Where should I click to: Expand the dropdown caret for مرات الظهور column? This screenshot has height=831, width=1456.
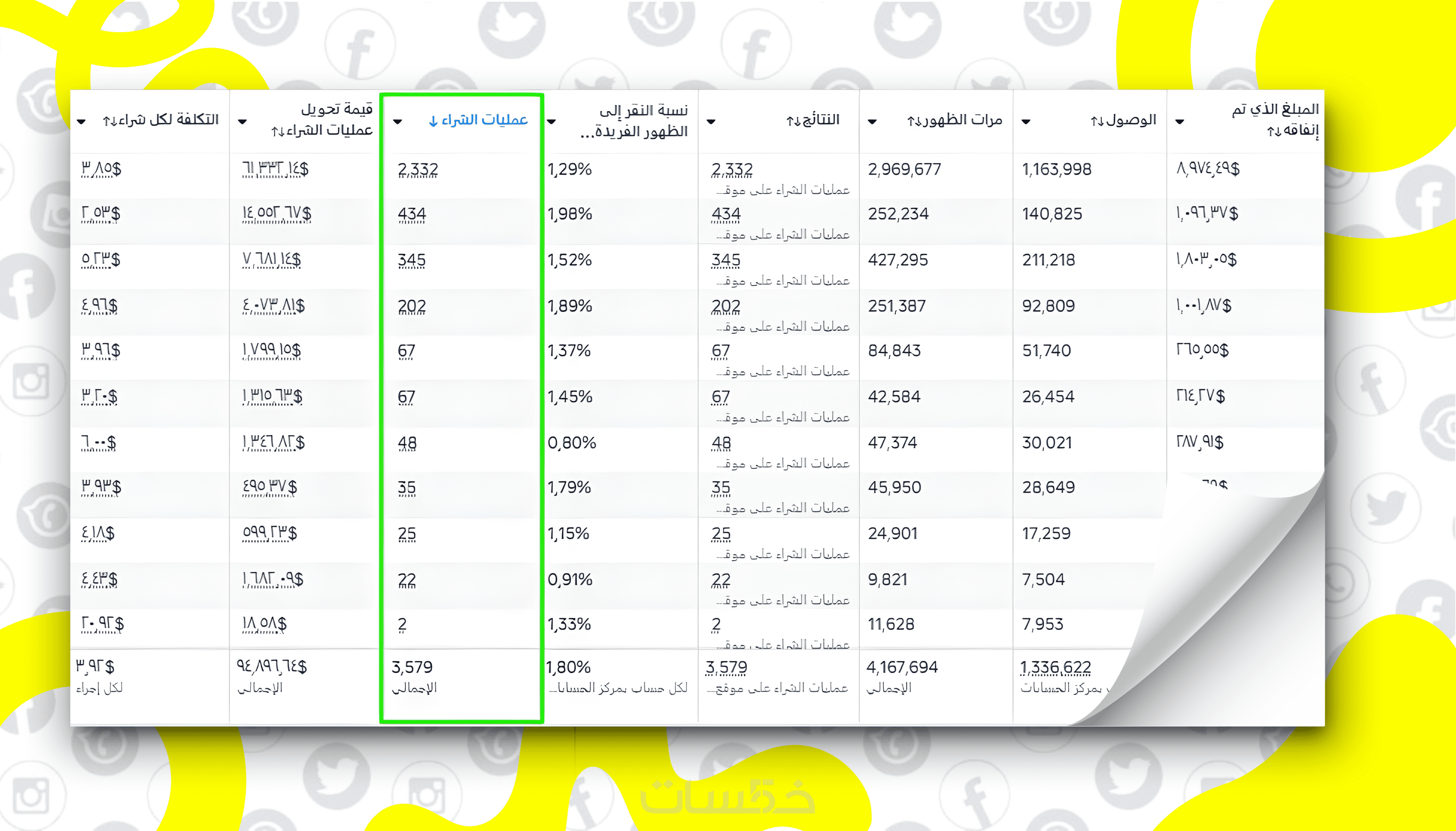(x=872, y=122)
